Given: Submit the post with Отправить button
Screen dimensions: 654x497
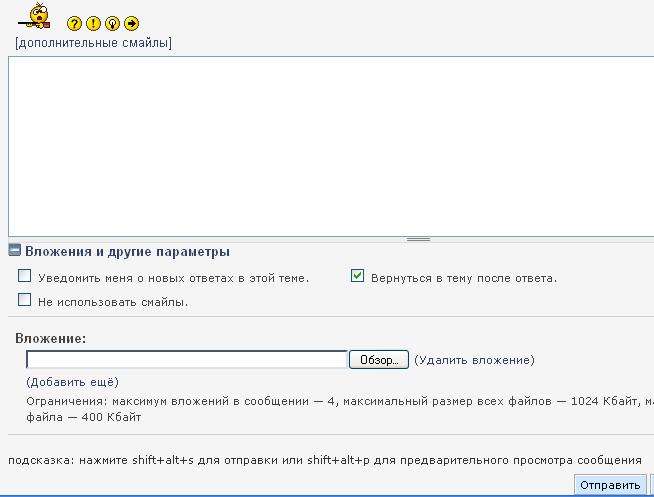Looking at the screenshot, I should [x=610, y=486].
